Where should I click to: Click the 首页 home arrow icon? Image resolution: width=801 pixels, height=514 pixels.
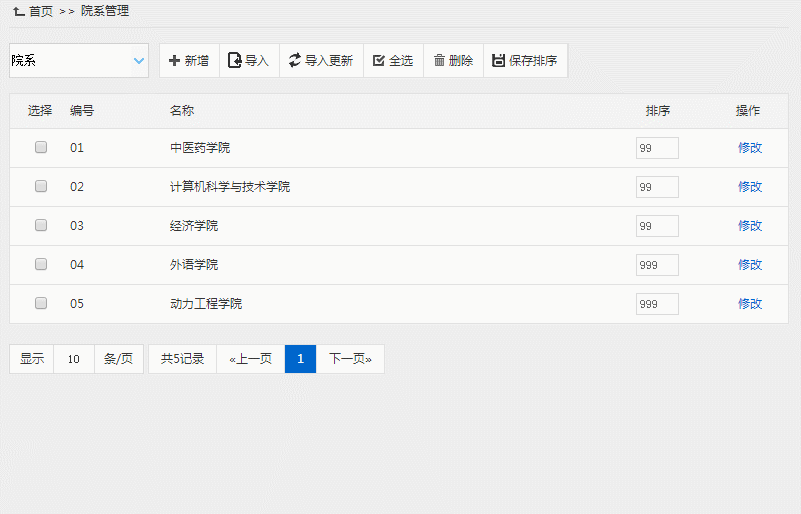coord(18,11)
